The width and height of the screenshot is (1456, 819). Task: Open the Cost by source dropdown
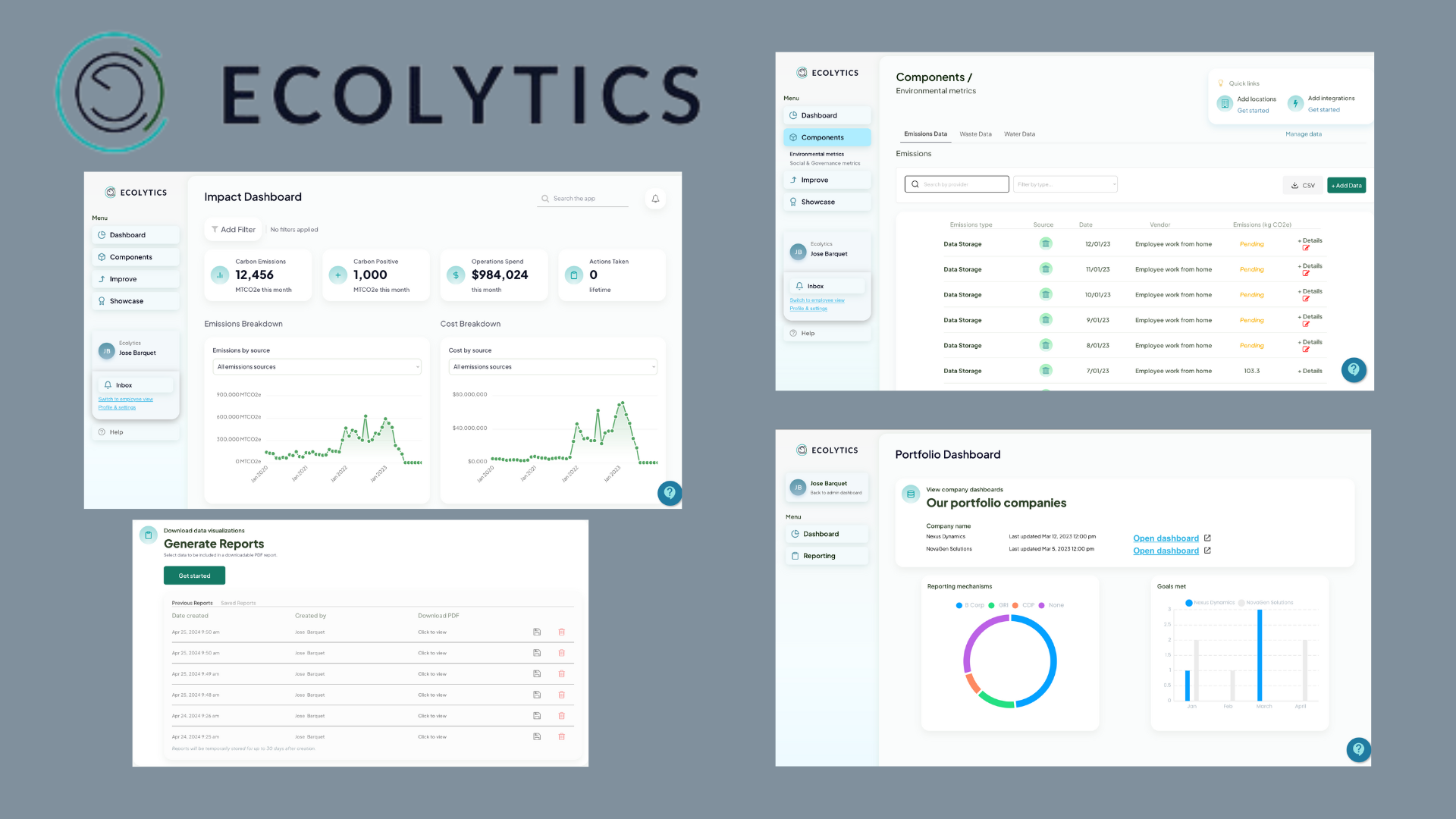pos(553,367)
